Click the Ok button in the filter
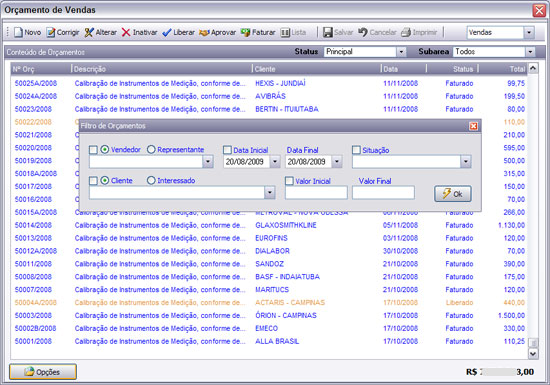Screen dimensions: 550x385 [452, 194]
